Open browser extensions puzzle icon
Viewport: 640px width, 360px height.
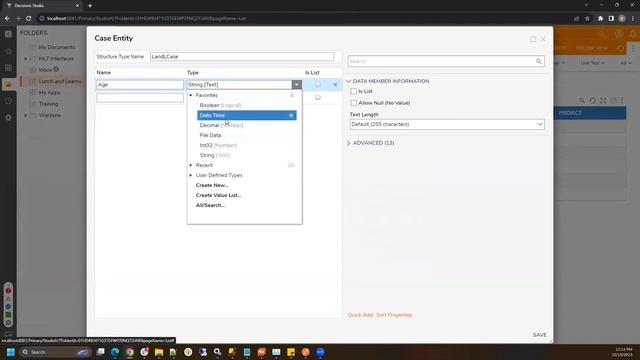(x=600, y=18)
